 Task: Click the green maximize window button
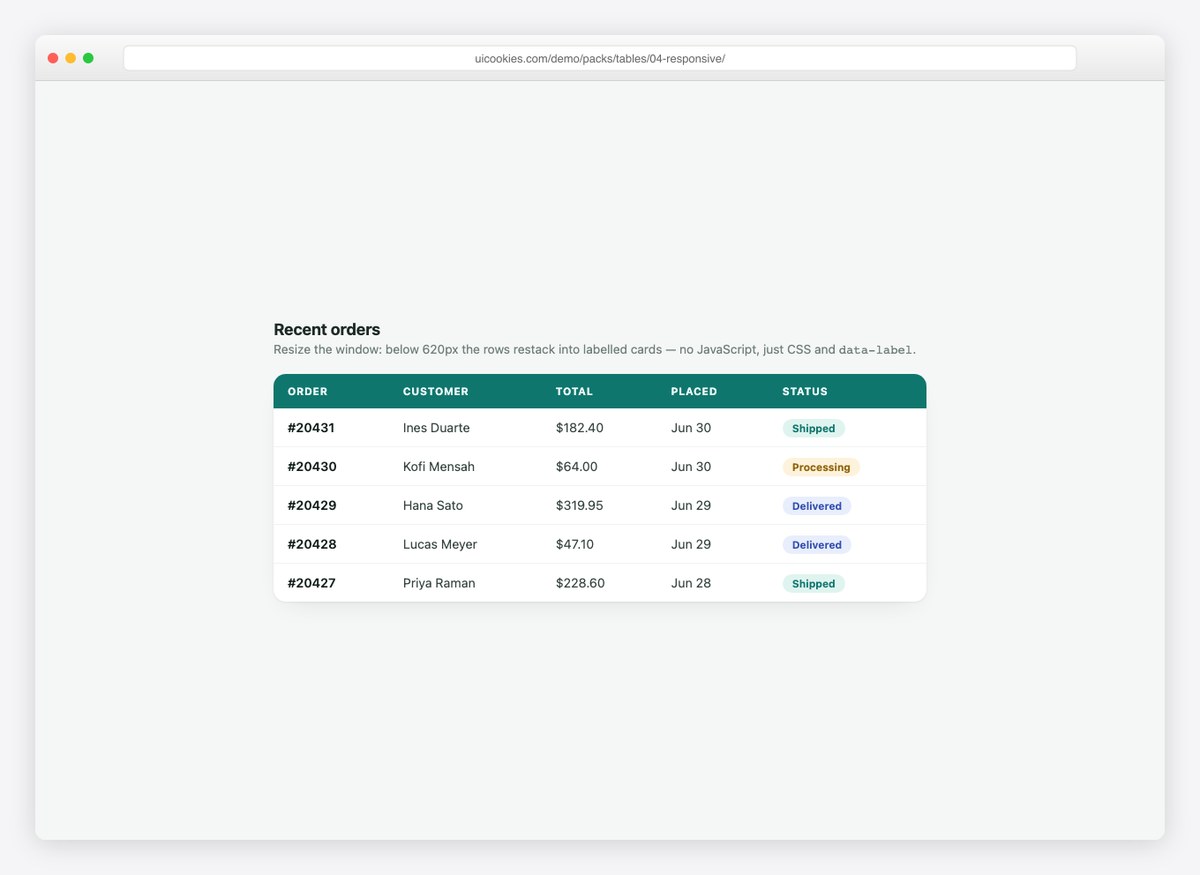88,58
